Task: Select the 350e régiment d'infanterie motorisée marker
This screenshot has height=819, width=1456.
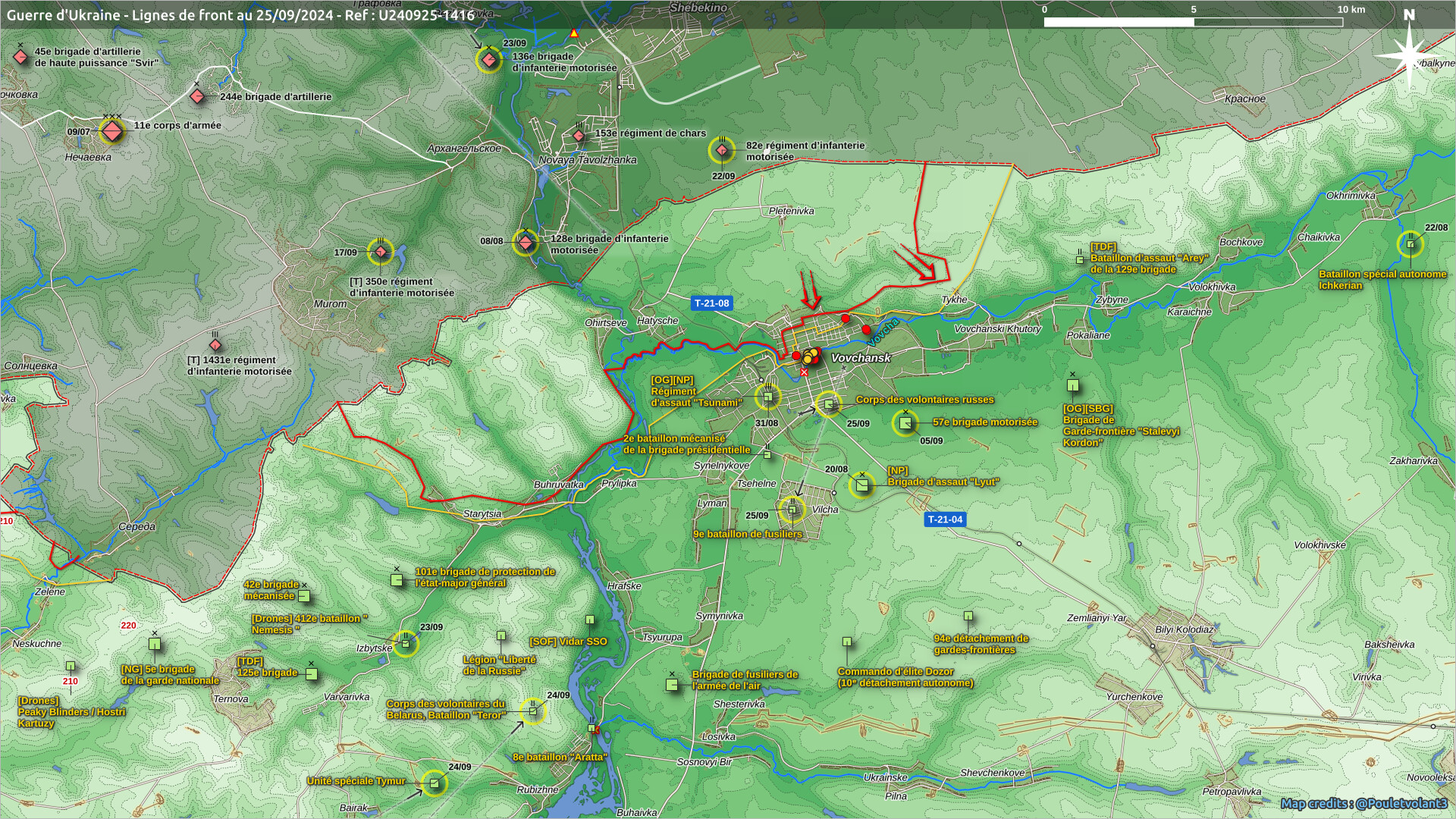Action: [381, 252]
